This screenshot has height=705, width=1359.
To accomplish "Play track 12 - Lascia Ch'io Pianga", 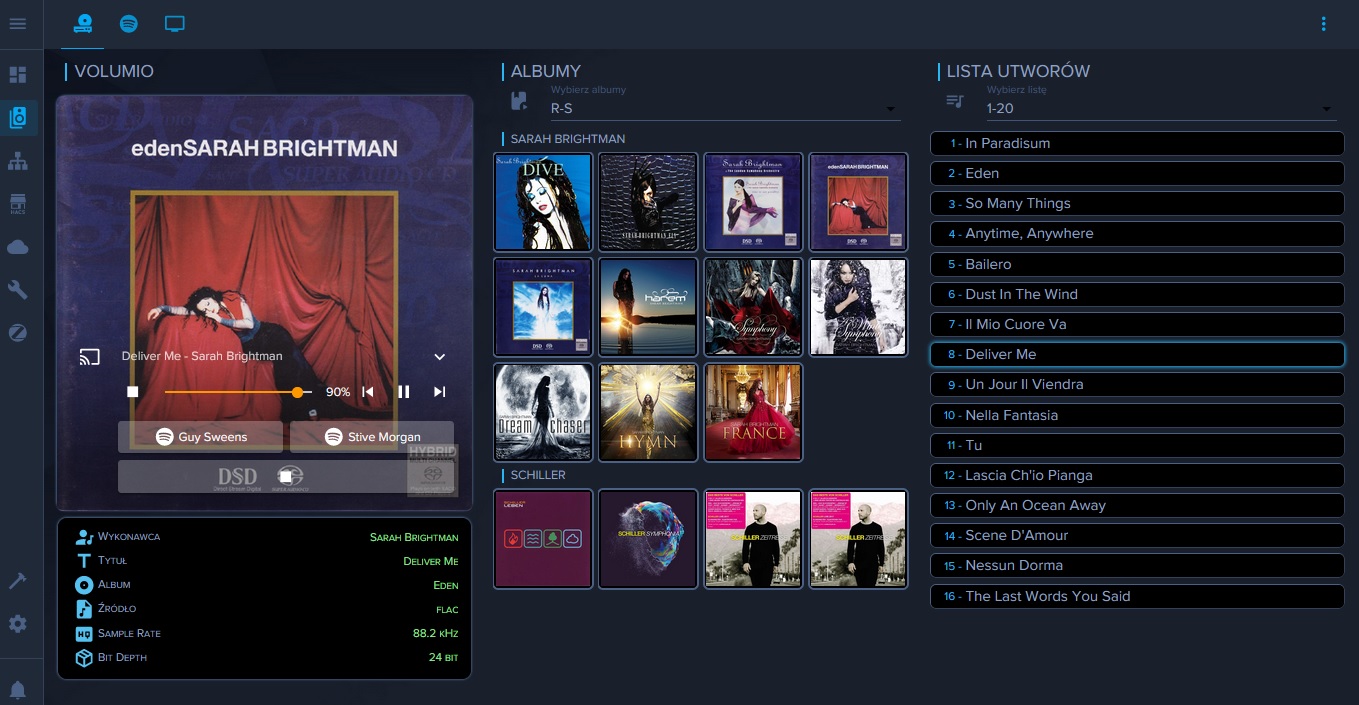I will (x=1137, y=475).
